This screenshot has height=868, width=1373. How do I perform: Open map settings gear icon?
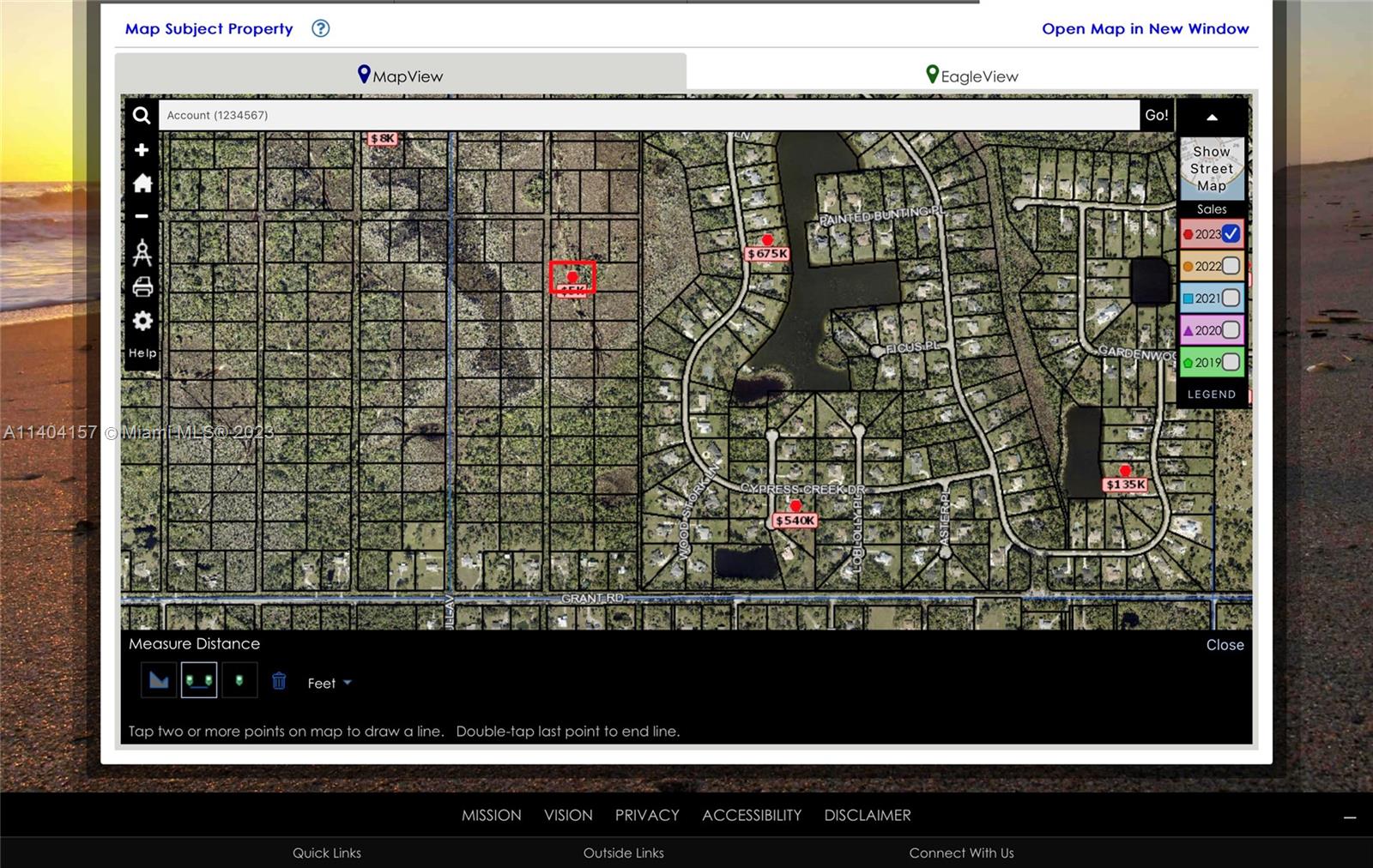142,321
